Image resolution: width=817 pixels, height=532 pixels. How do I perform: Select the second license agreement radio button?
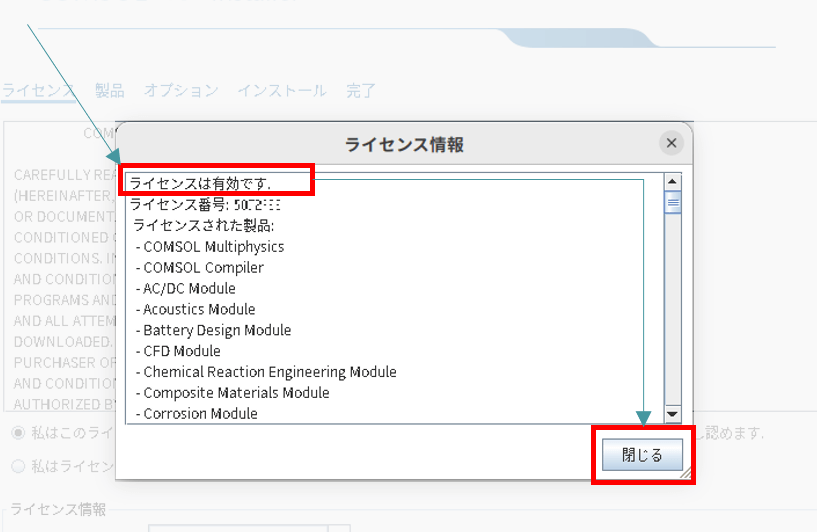point(19,466)
